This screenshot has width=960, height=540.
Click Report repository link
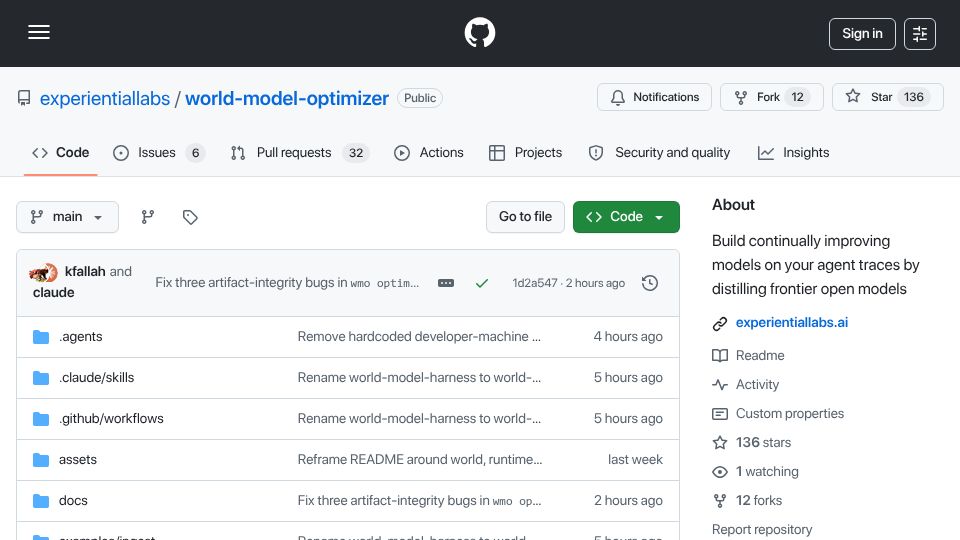tap(762, 530)
